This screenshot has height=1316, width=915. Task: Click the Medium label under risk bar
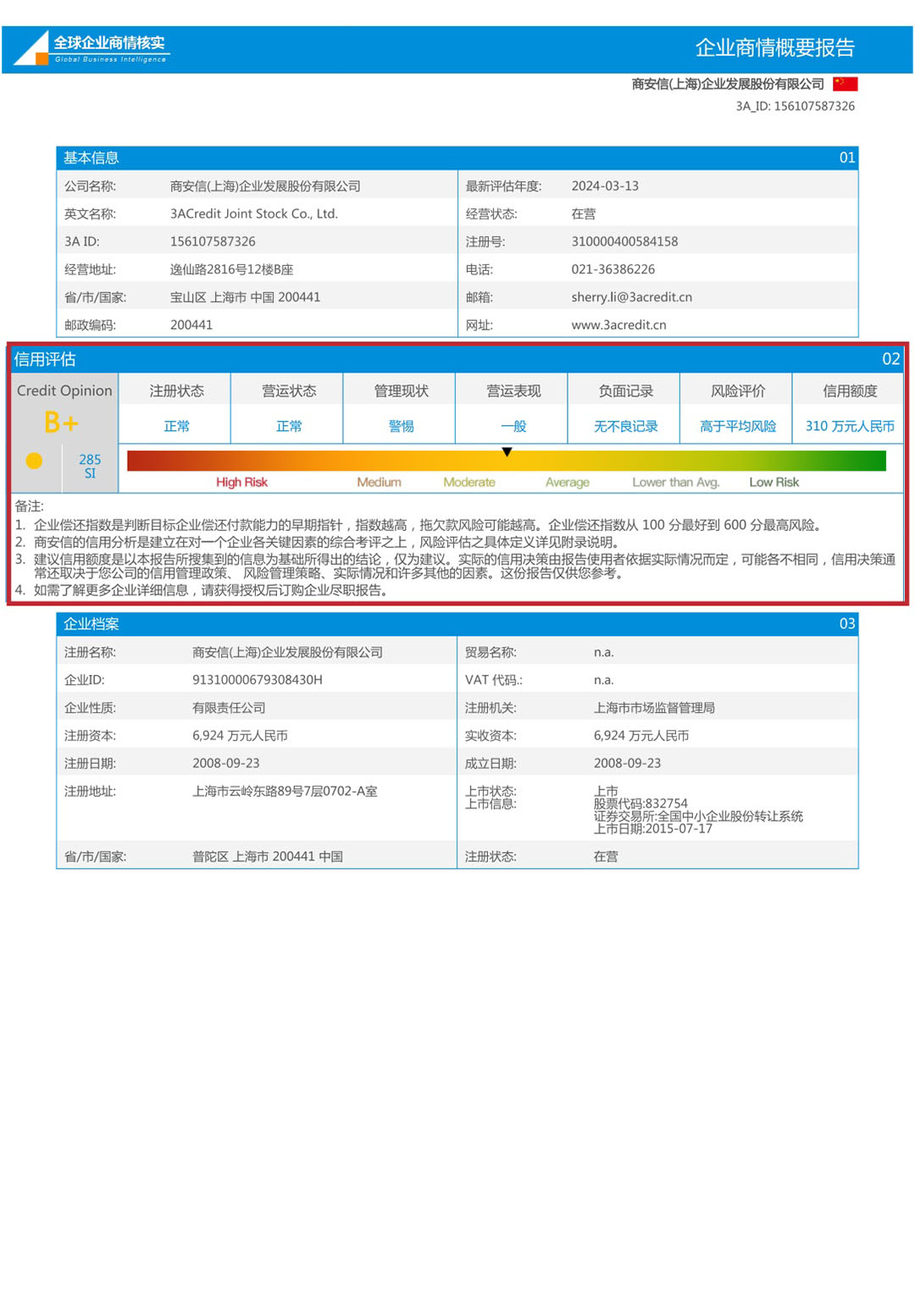point(379,483)
